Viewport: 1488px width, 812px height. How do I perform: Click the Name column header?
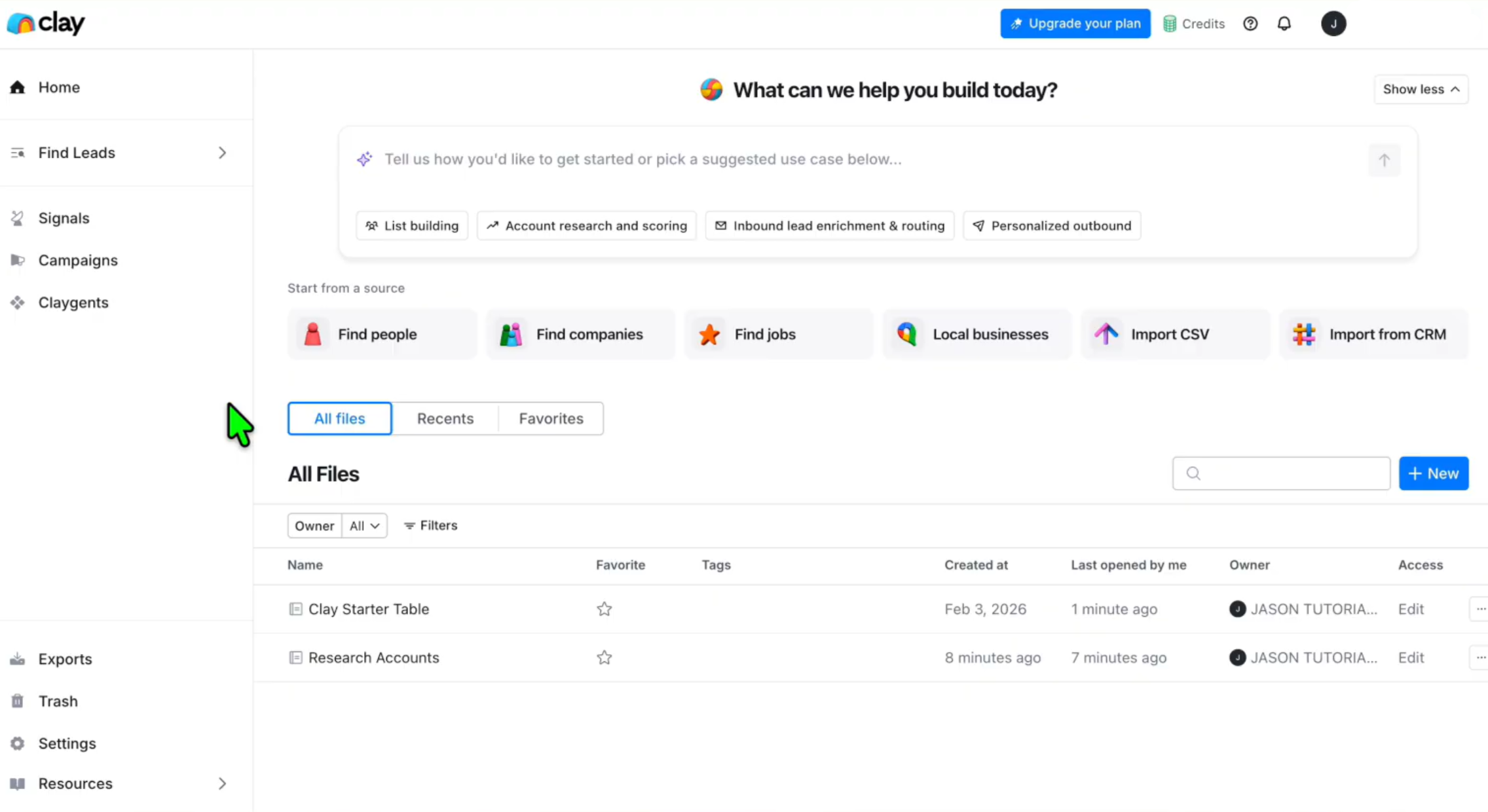(x=305, y=565)
